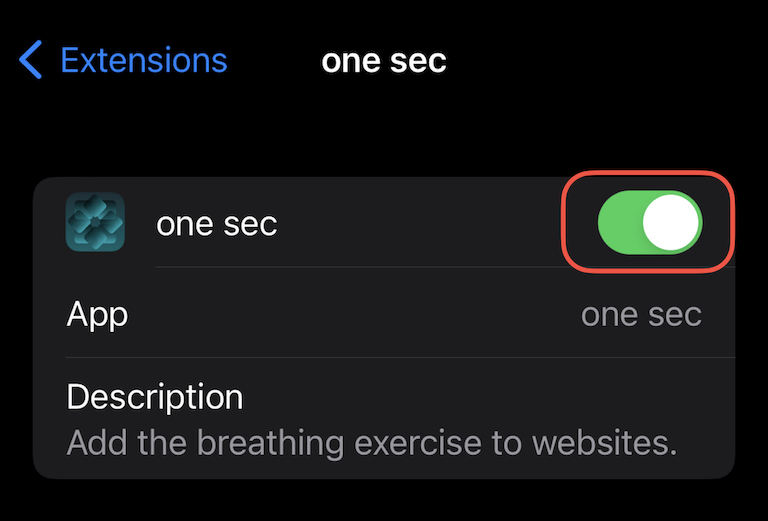The width and height of the screenshot is (768, 521).
Task: Click the 'Extensions' blue text label
Action: (144, 60)
